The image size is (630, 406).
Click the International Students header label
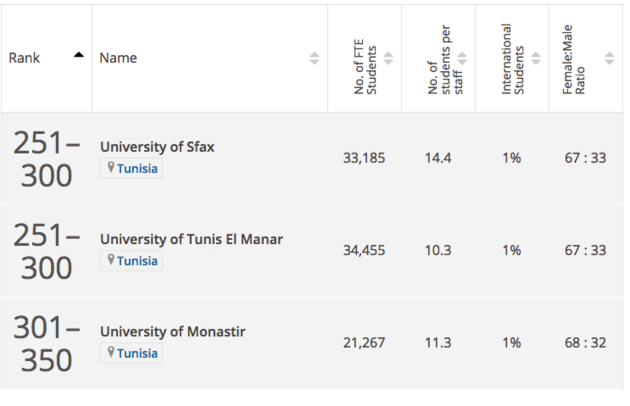point(513,59)
